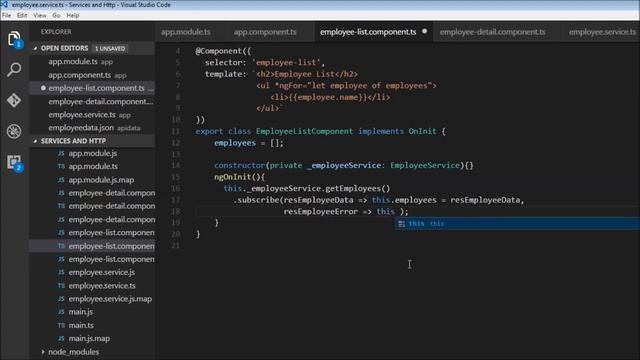Click unsaved dot on employee-list.component.ts tab

pyautogui.click(x=424, y=31)
